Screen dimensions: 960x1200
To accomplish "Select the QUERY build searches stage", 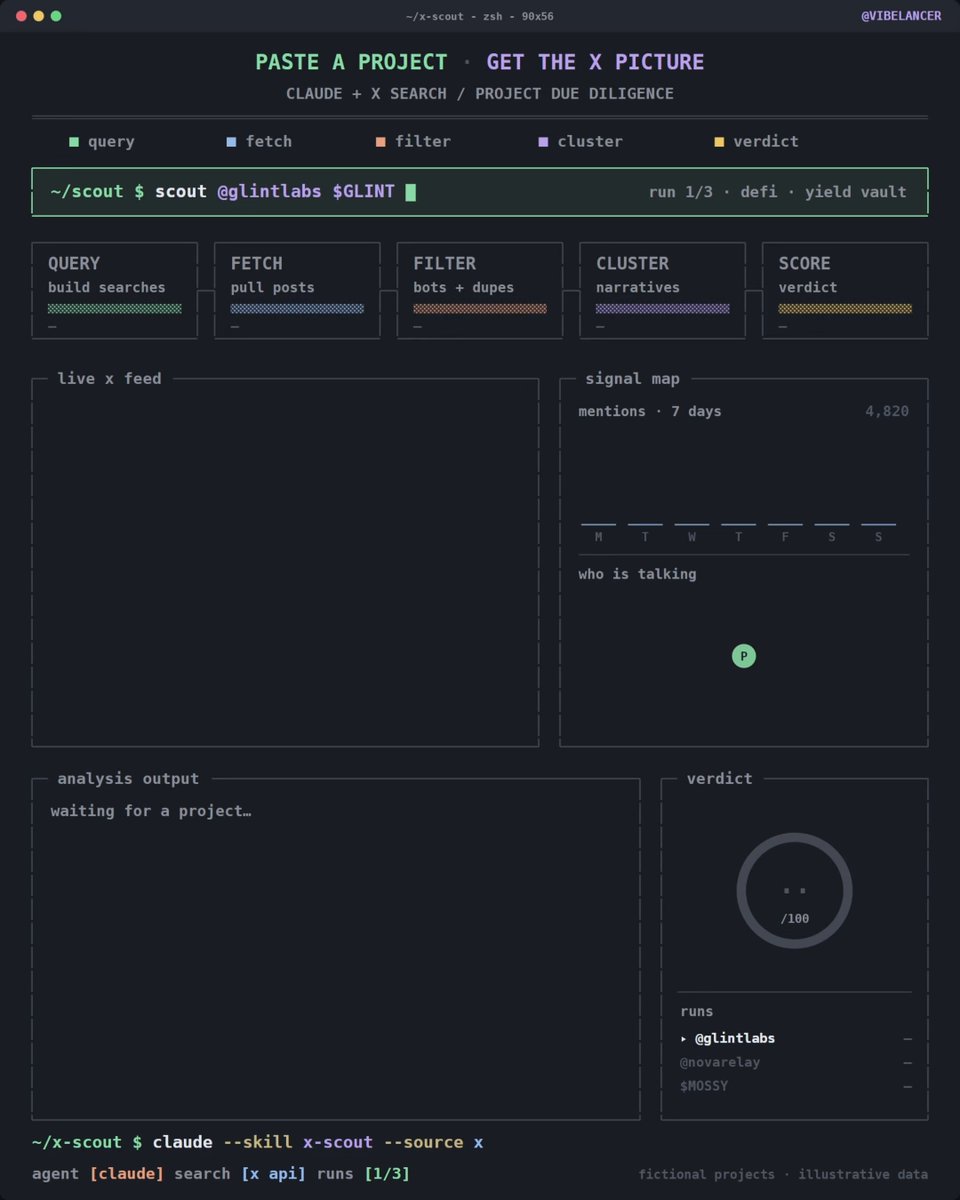I will click(114, 291).
